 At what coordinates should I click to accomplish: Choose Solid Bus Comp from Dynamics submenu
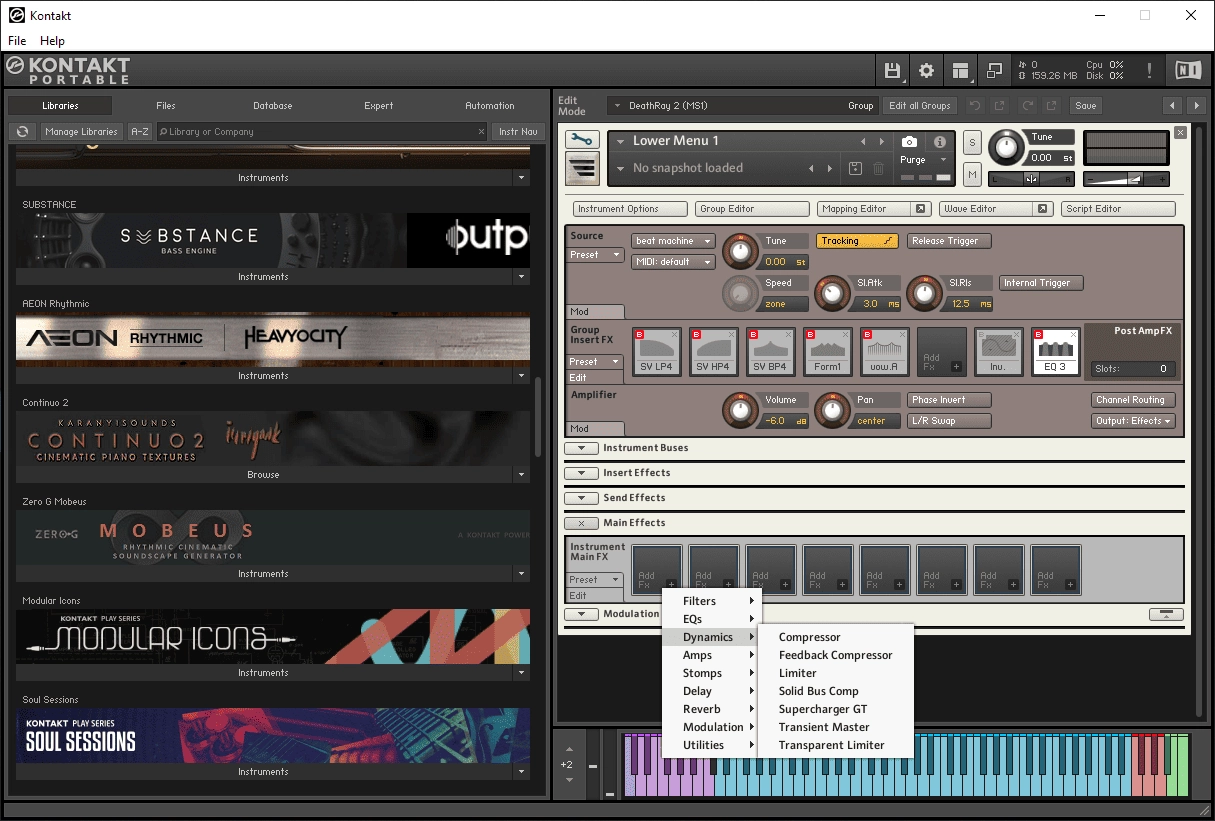tap(836, 691)
